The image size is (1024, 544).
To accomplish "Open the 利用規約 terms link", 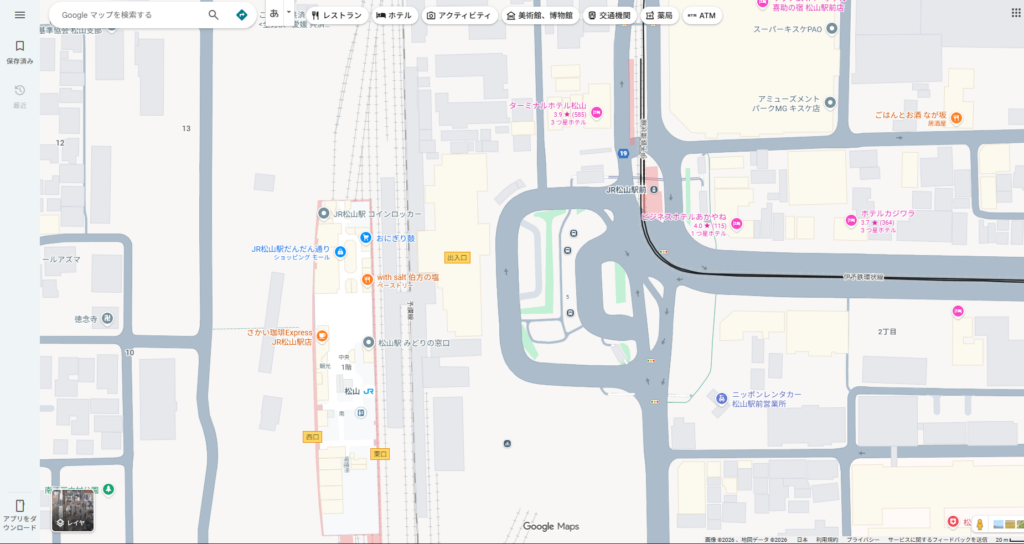I will pos(826,539).
